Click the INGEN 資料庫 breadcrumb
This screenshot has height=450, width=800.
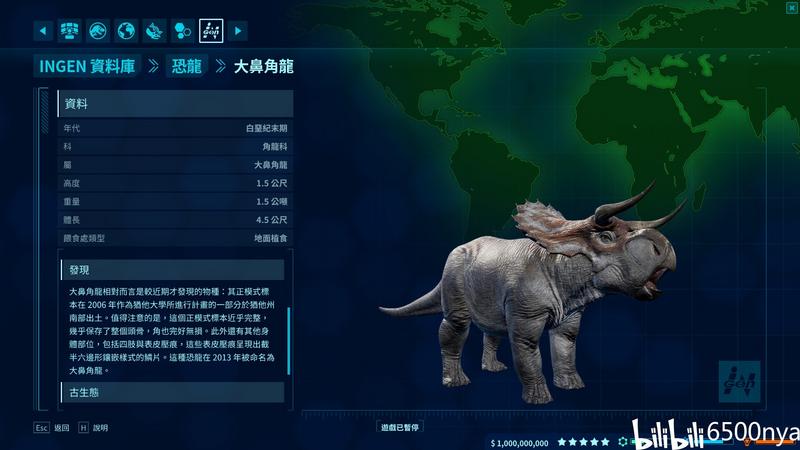[x=87, y=66]
